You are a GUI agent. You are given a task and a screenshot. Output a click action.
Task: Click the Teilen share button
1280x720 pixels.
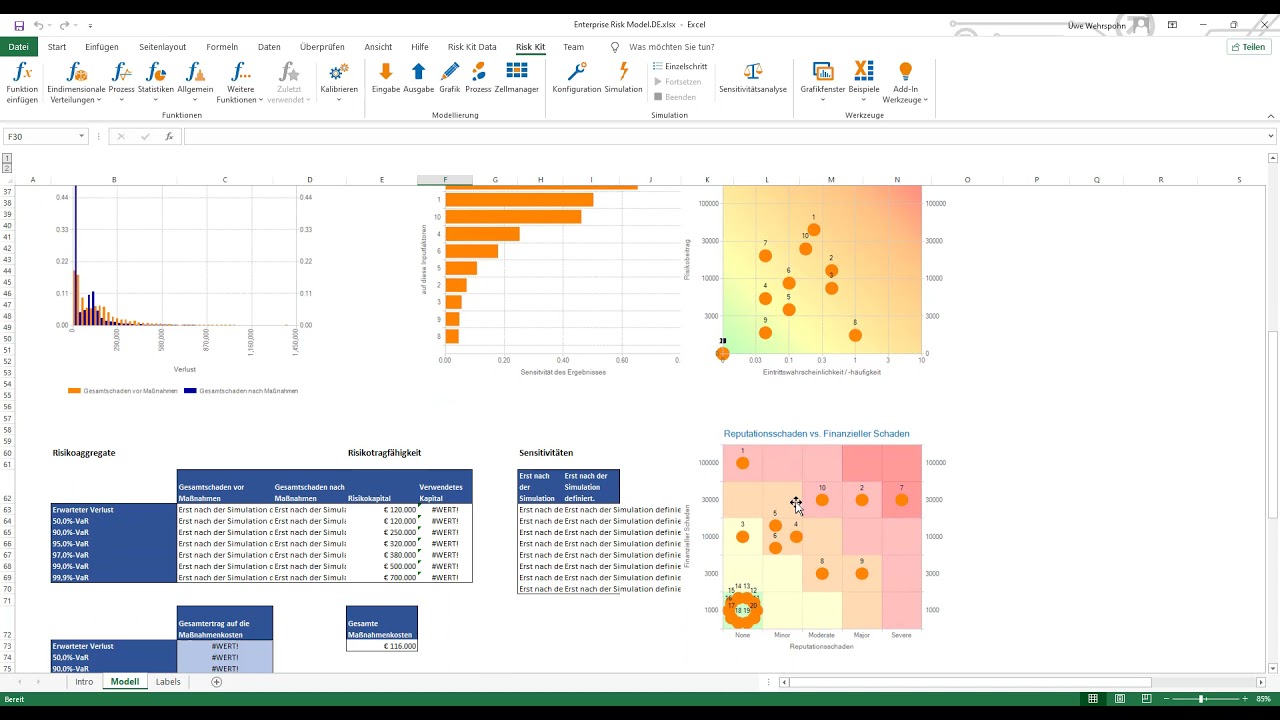click(1249, 47)
